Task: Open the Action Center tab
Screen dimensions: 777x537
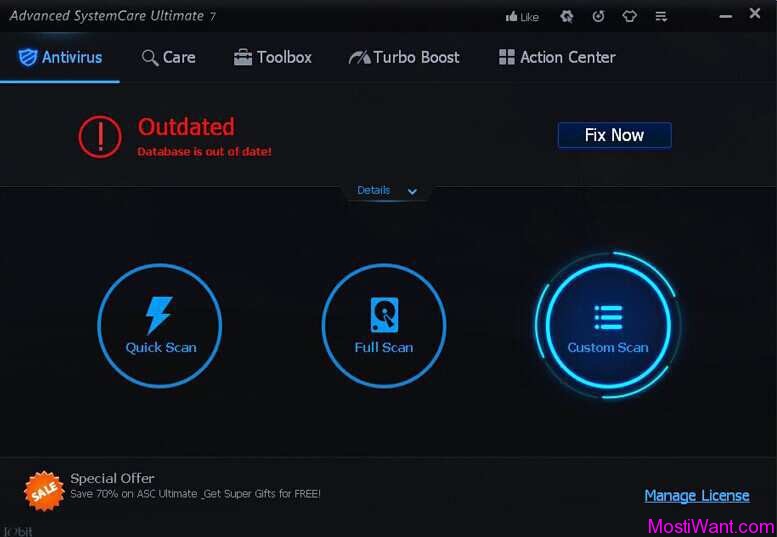Action: [x=557, y=57]
